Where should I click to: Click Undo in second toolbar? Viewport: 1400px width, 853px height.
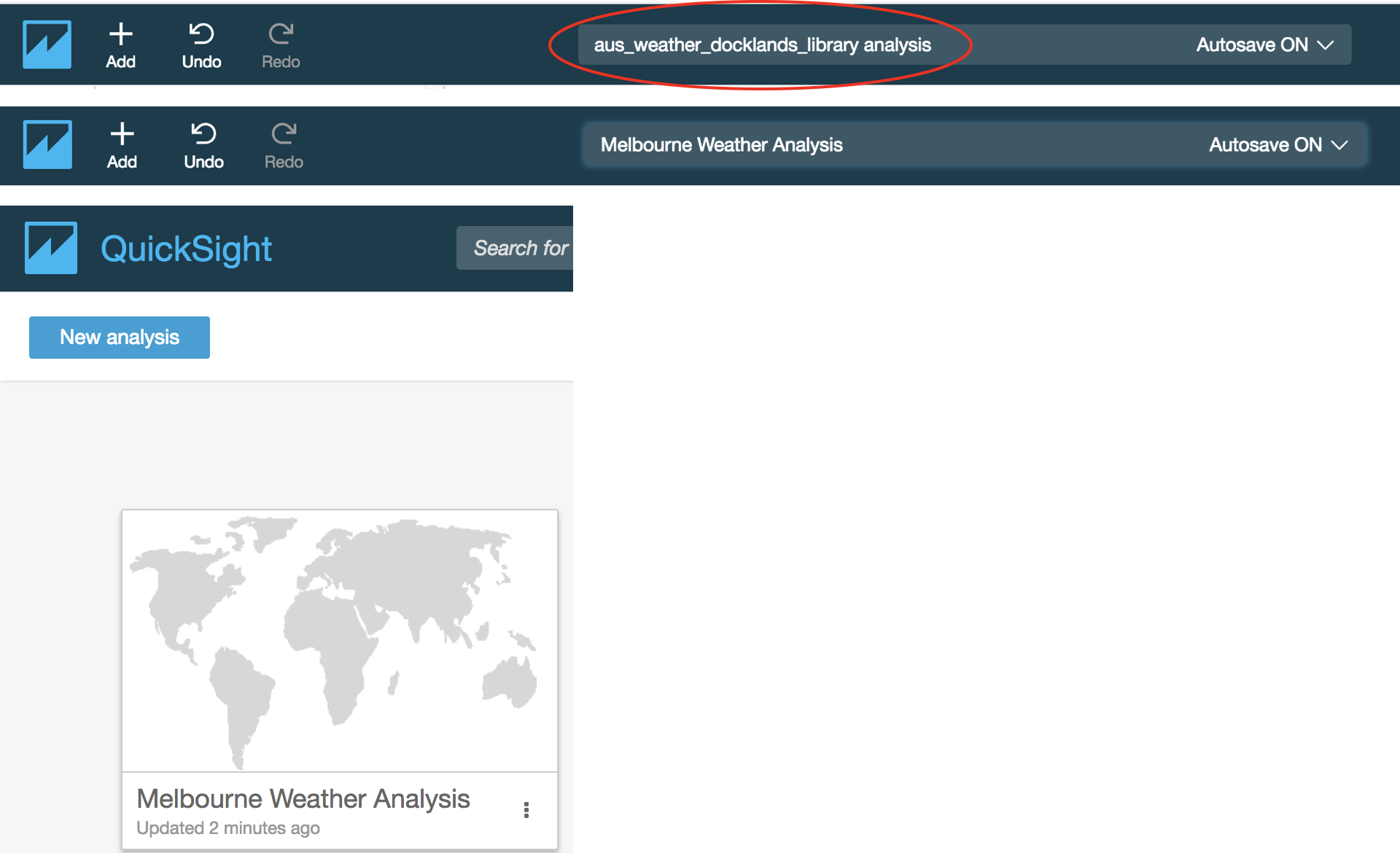click(203, 145)
